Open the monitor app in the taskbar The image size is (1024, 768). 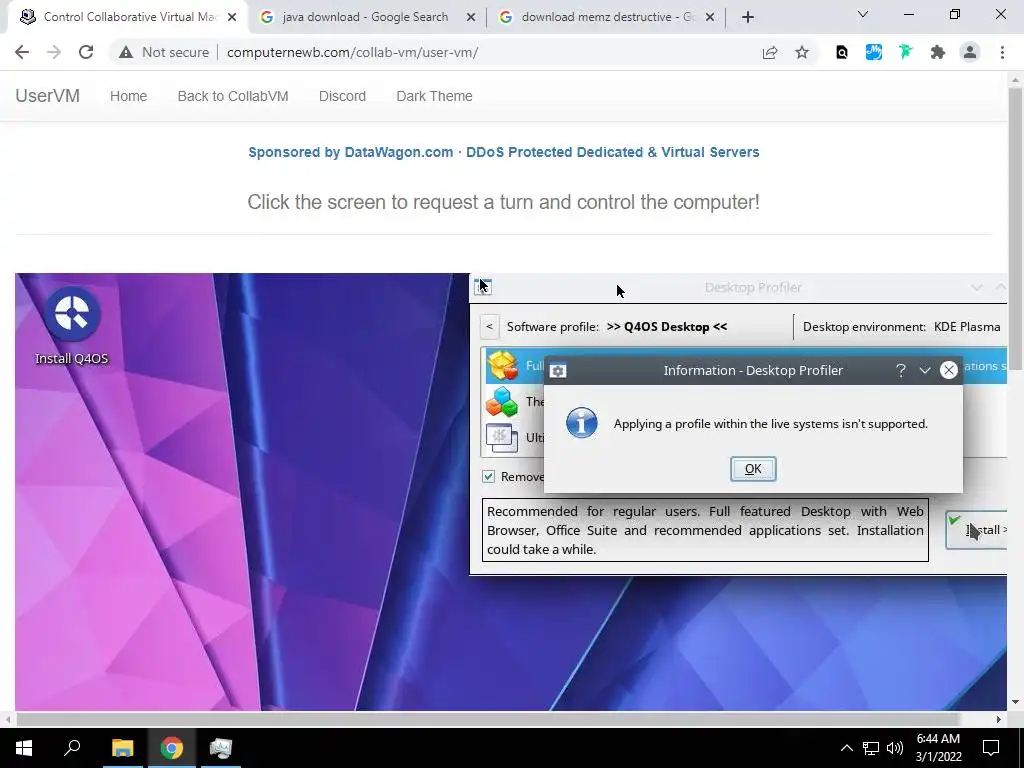221,748
